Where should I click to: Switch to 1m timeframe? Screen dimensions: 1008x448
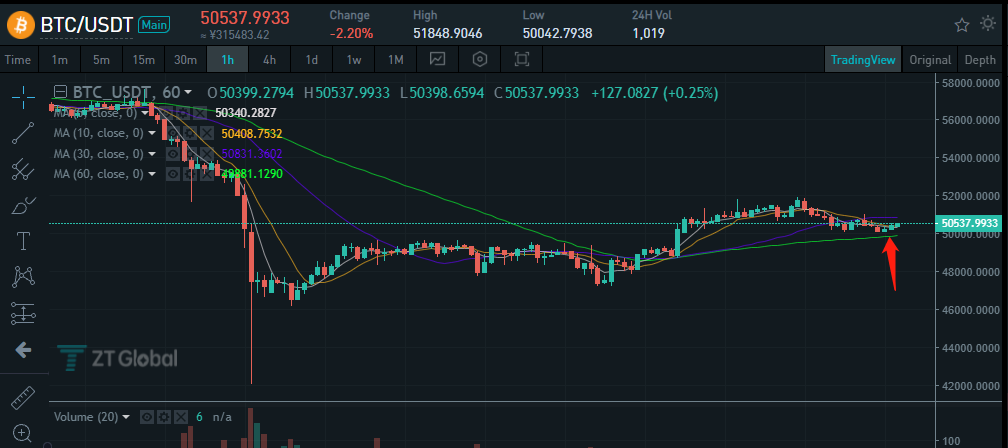pyautogui.click(x=60, y=60)
